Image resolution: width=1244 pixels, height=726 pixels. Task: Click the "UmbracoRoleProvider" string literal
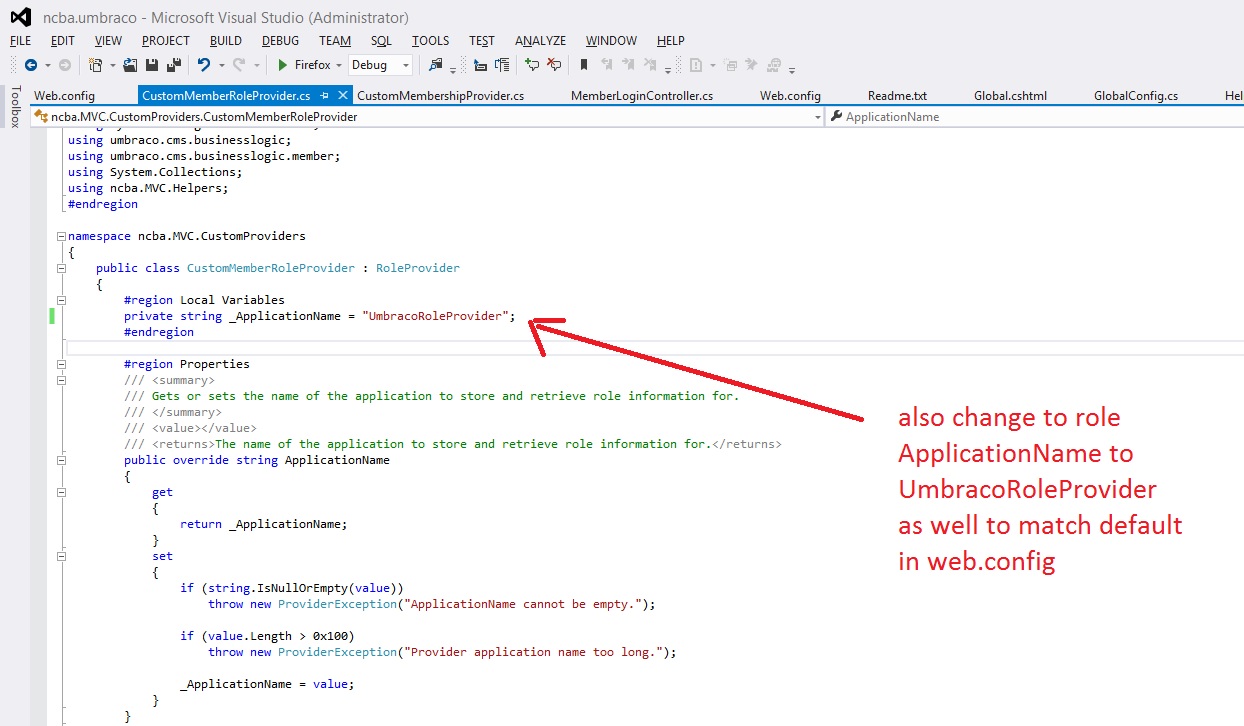pyautogui.click(x=435, y=316)
